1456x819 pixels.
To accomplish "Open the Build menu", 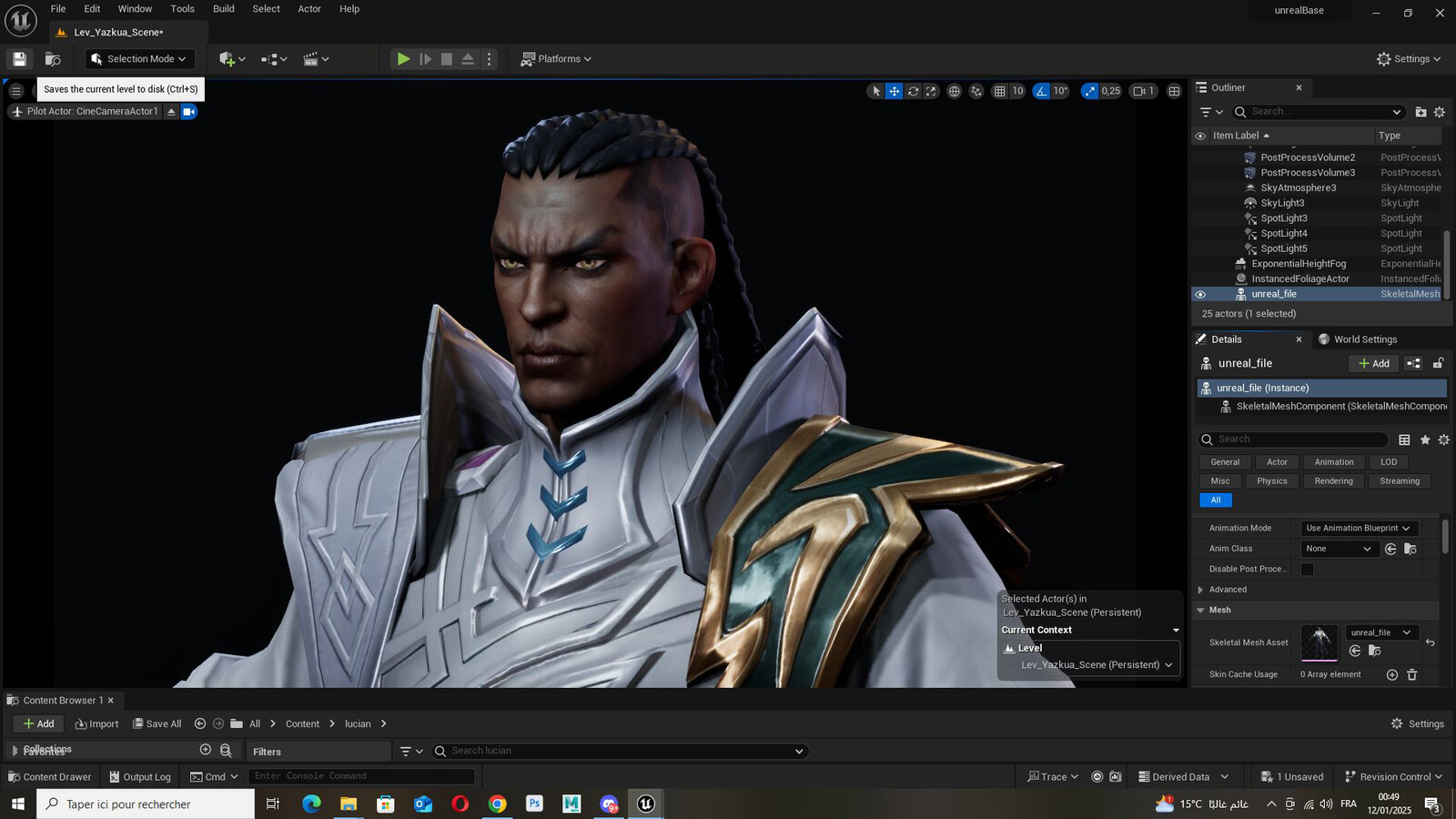I will click(224, 9).
